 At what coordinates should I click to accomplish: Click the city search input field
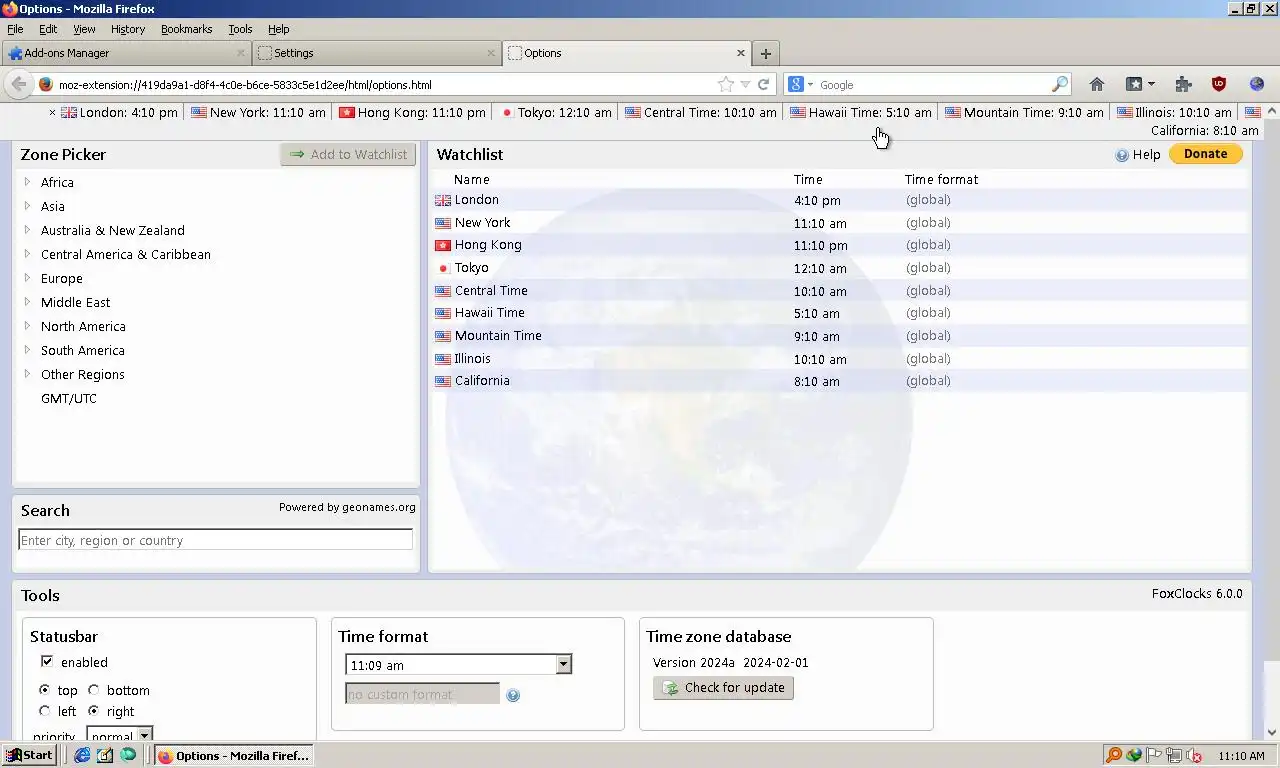tap(216, 540)
